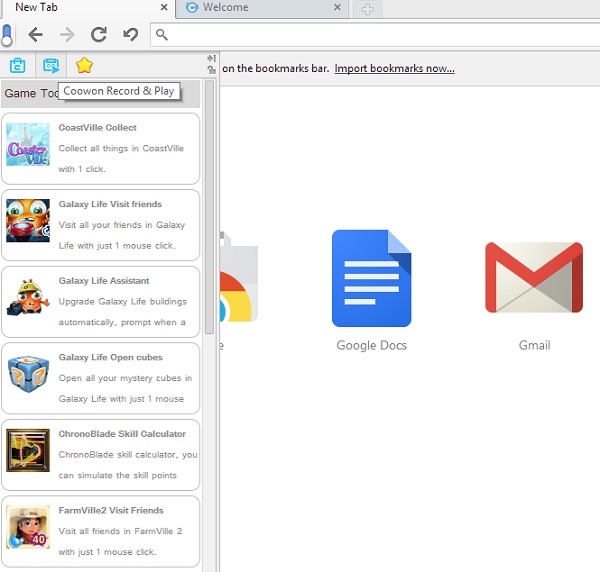Reload the current page
This screenshot has width=600, height=572.
click(99, 35)
